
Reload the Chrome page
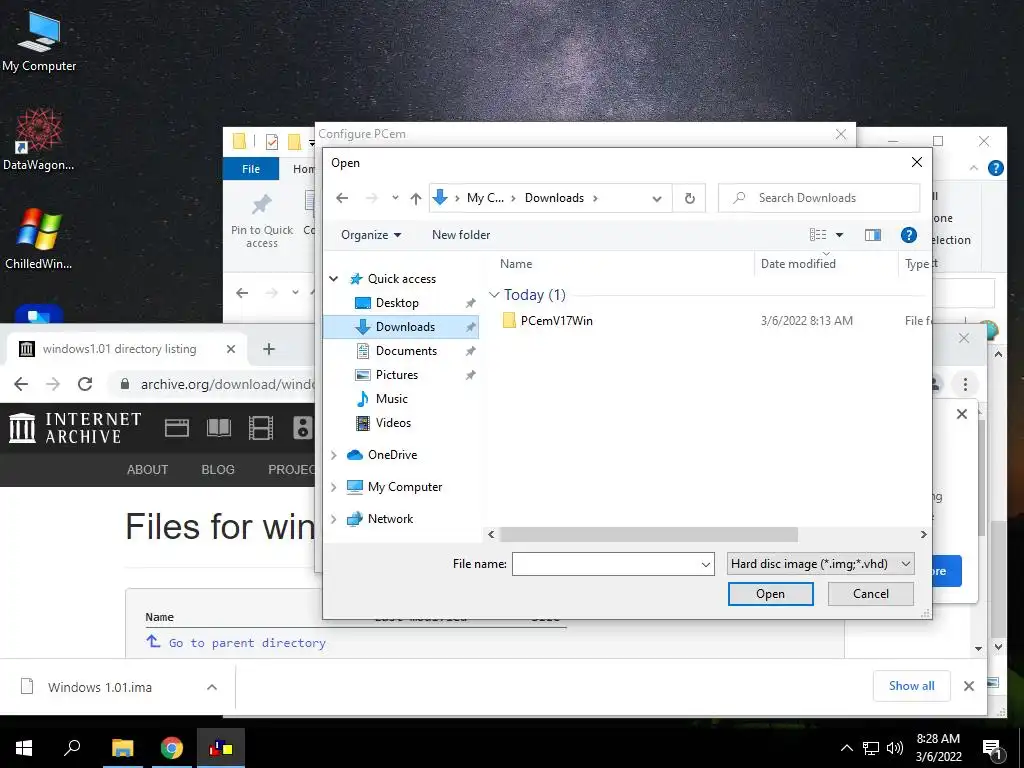pos(85,384)
